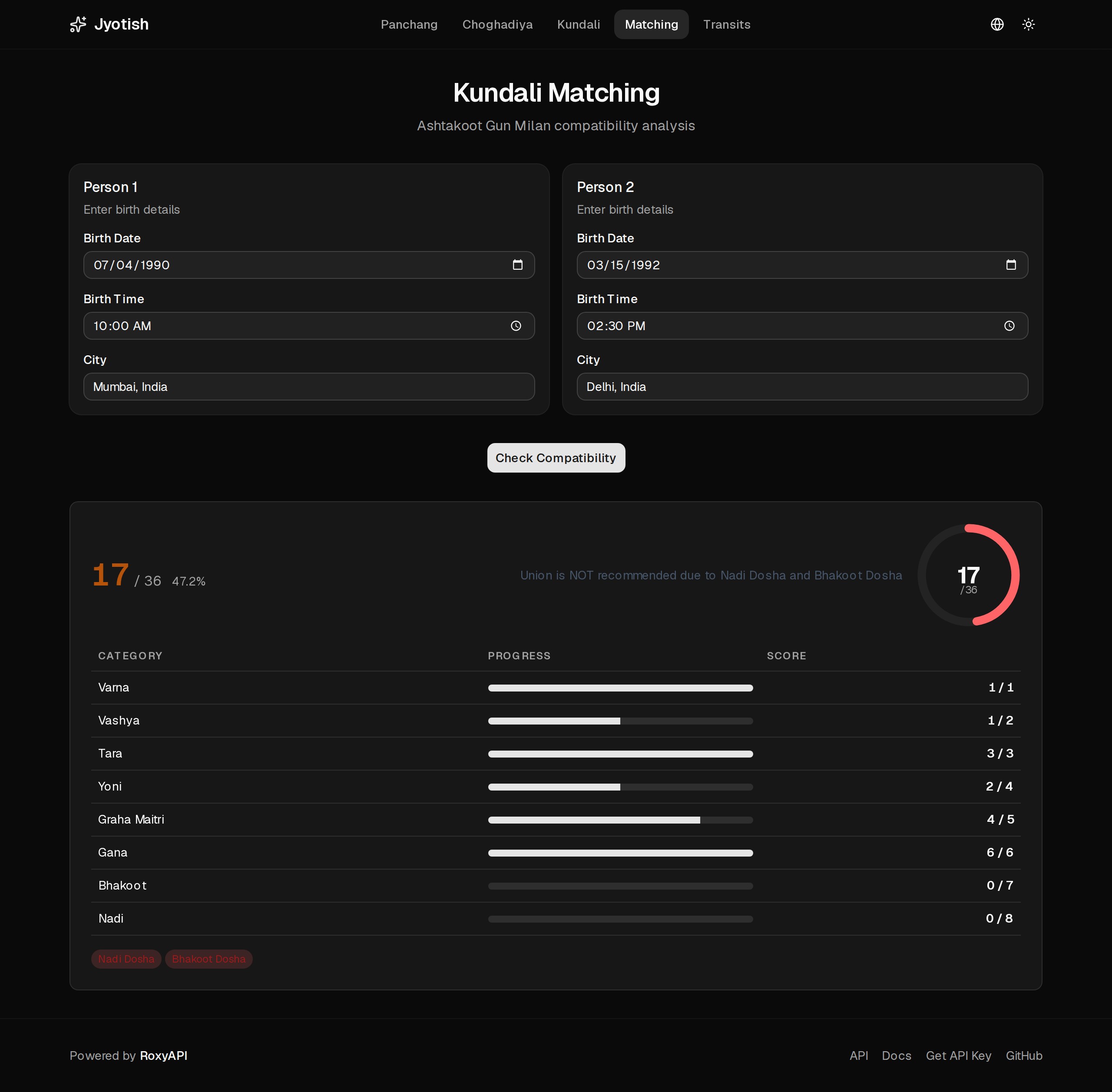Viewport: 1112px width, 1092px height.
Task: Switch to Choghadiya tab
Action: point(497,24)
